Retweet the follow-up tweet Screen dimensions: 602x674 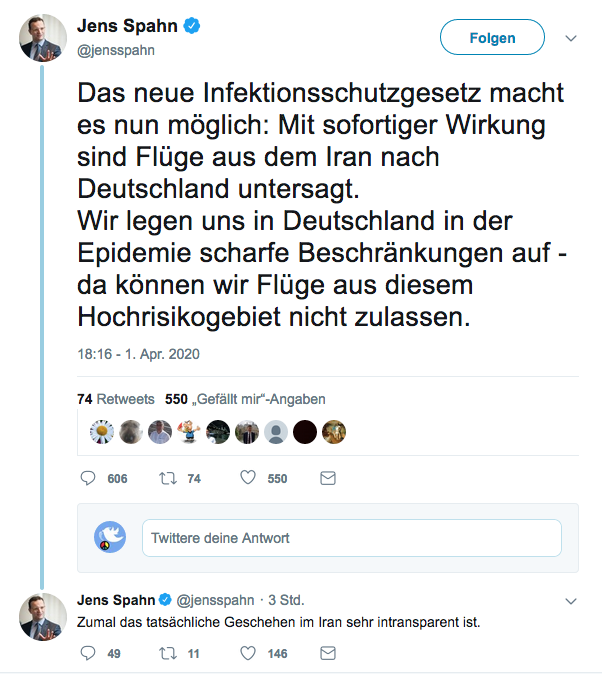click(169, 653)
